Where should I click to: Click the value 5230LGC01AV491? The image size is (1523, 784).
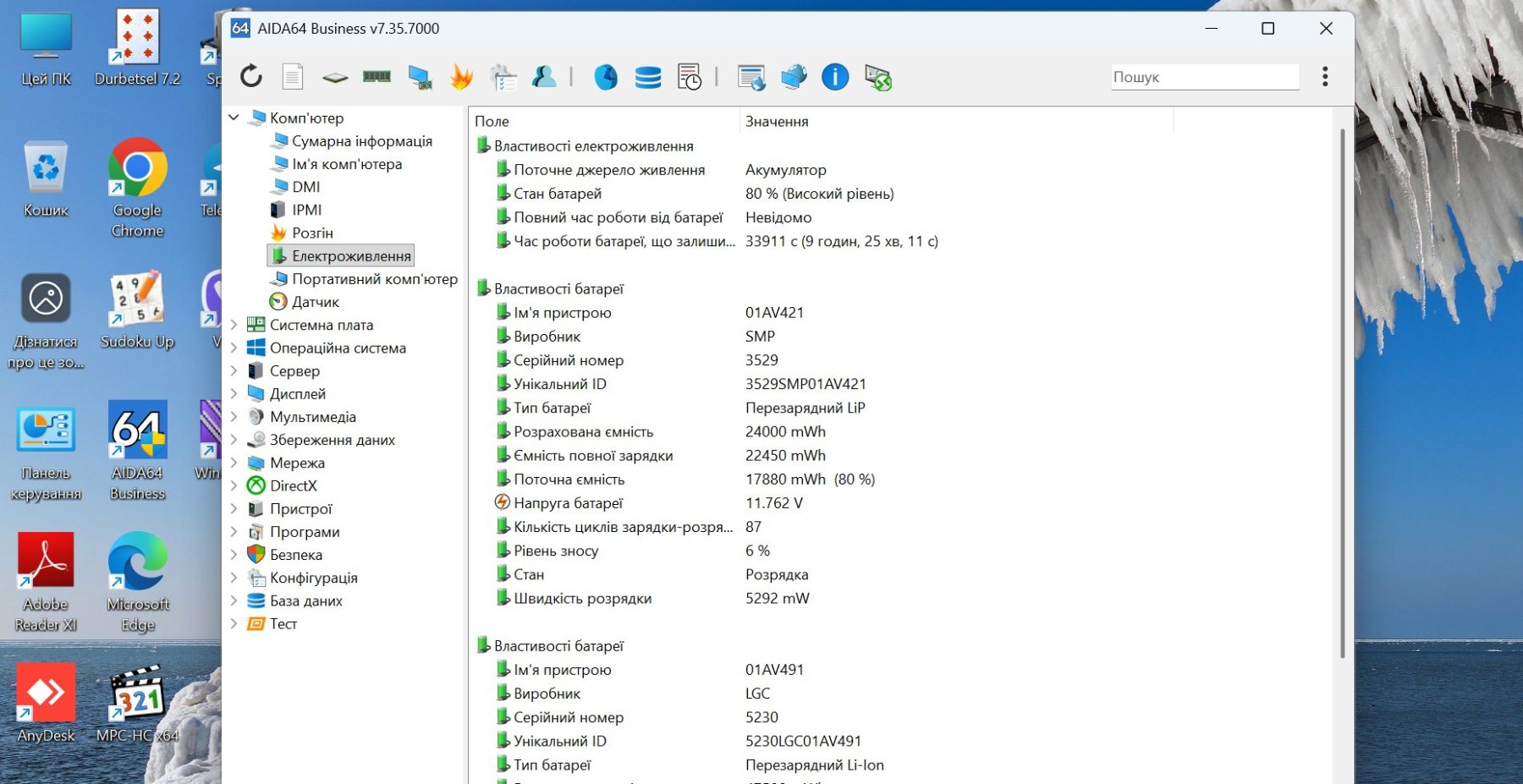click(803, 741)
